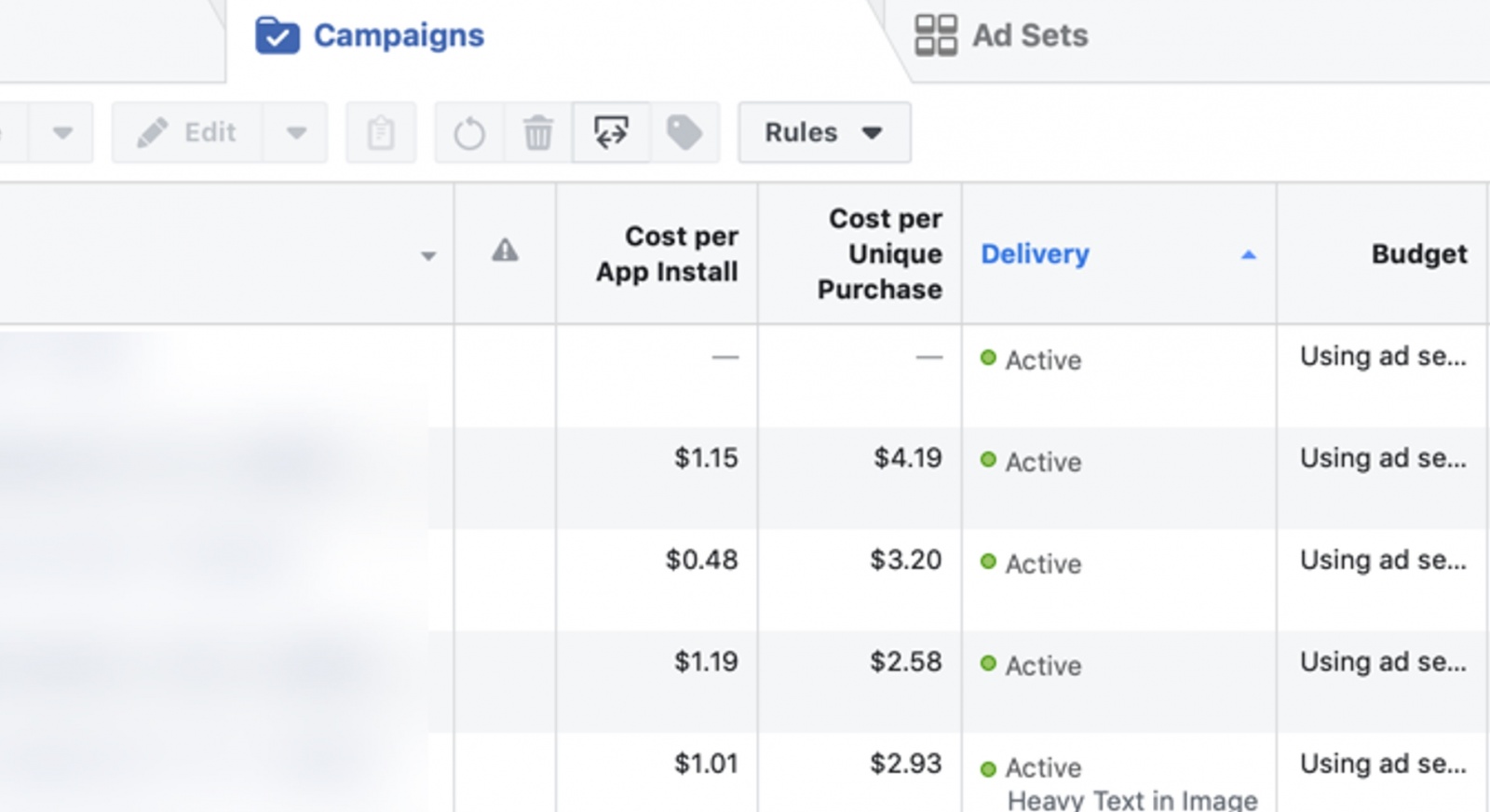Click the circular revert arrow icon
The width and height of the screenshot is (1490, 812).
pos(469,133)
